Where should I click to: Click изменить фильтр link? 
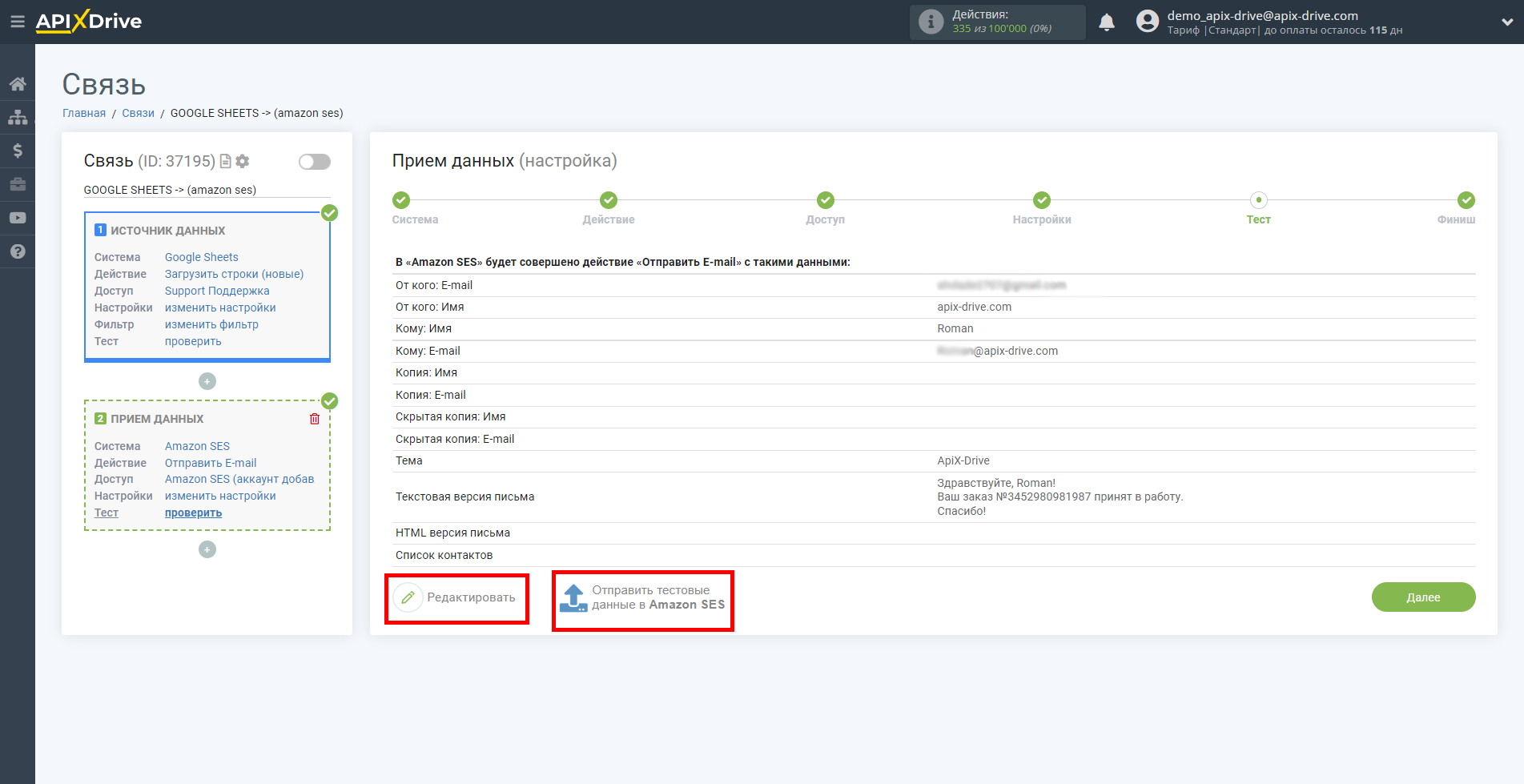(x=211, y=324)
